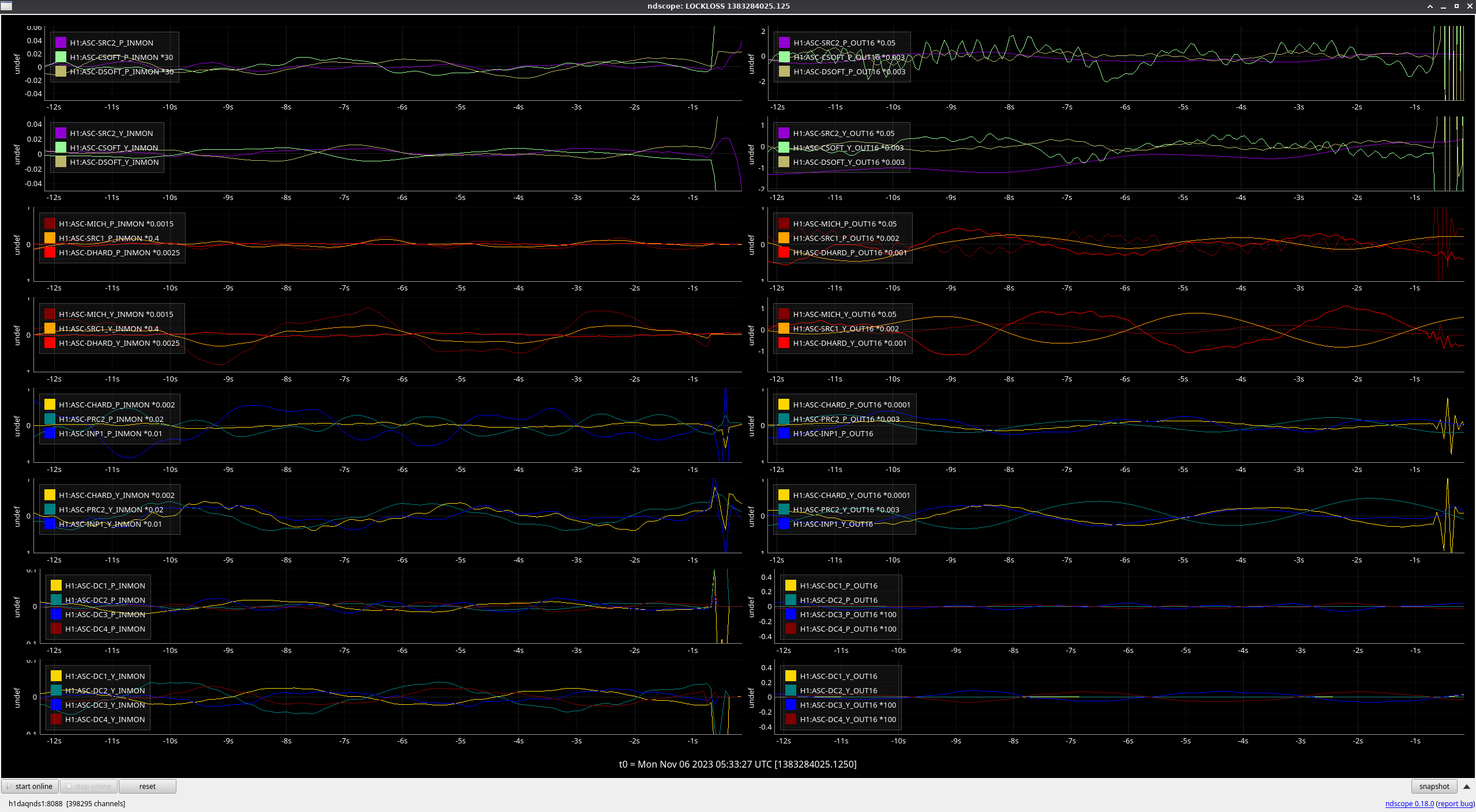The width and height of the screenshot is (1476, 812).
Task: Click the reset button
Action: coord(147,786)
